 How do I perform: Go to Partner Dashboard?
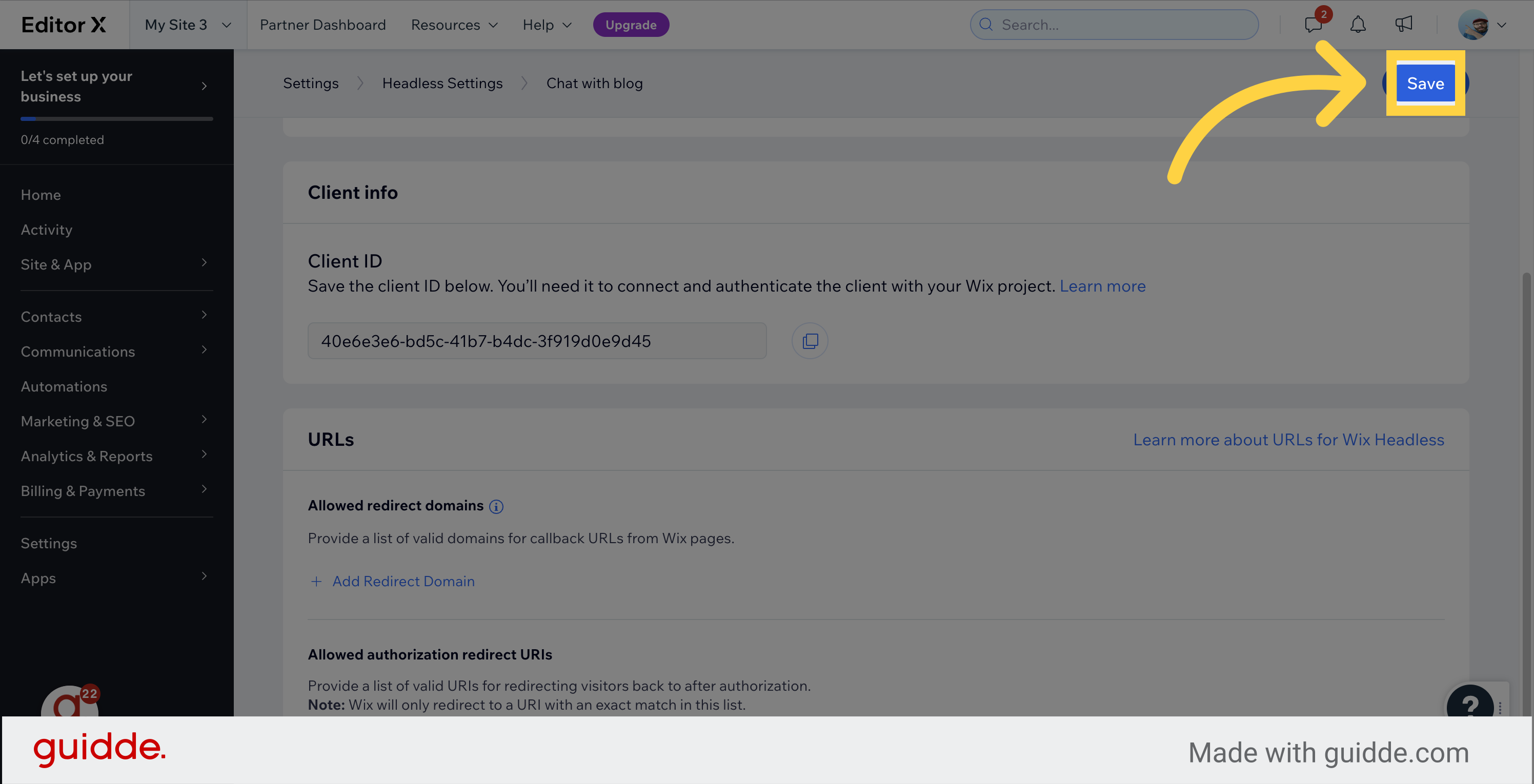(323, 25)
